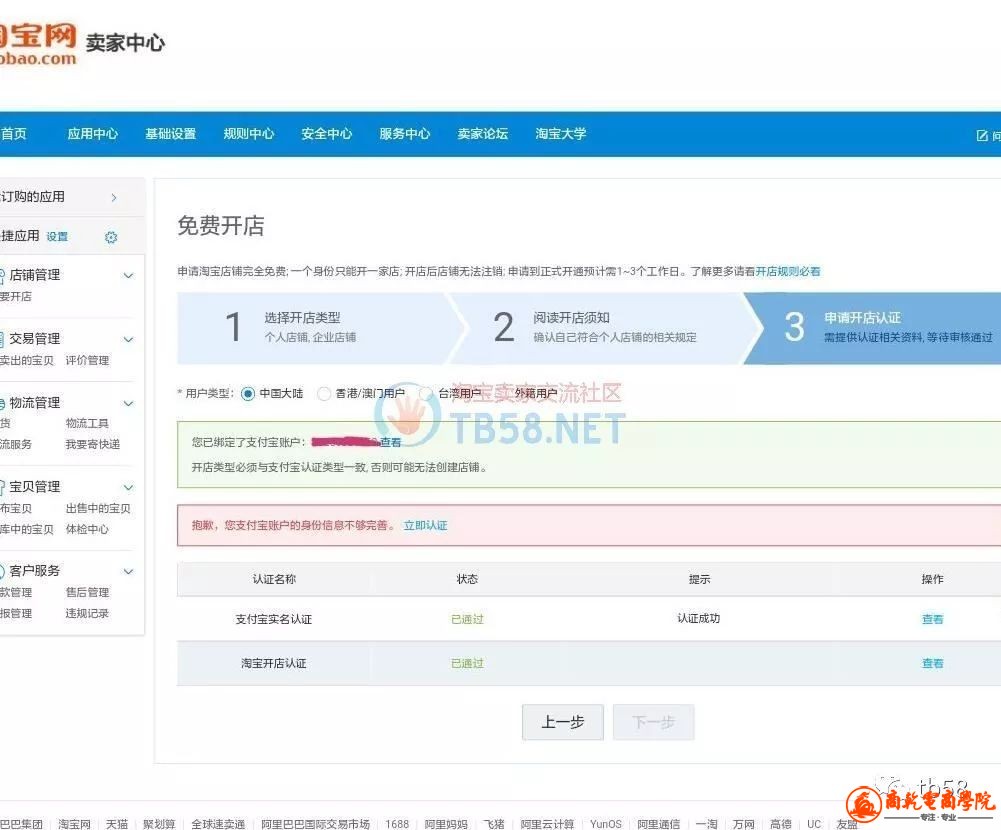Screen dimensions: 1001x830
Task: Open the 一淘 footer link
Action: (707, 824)
